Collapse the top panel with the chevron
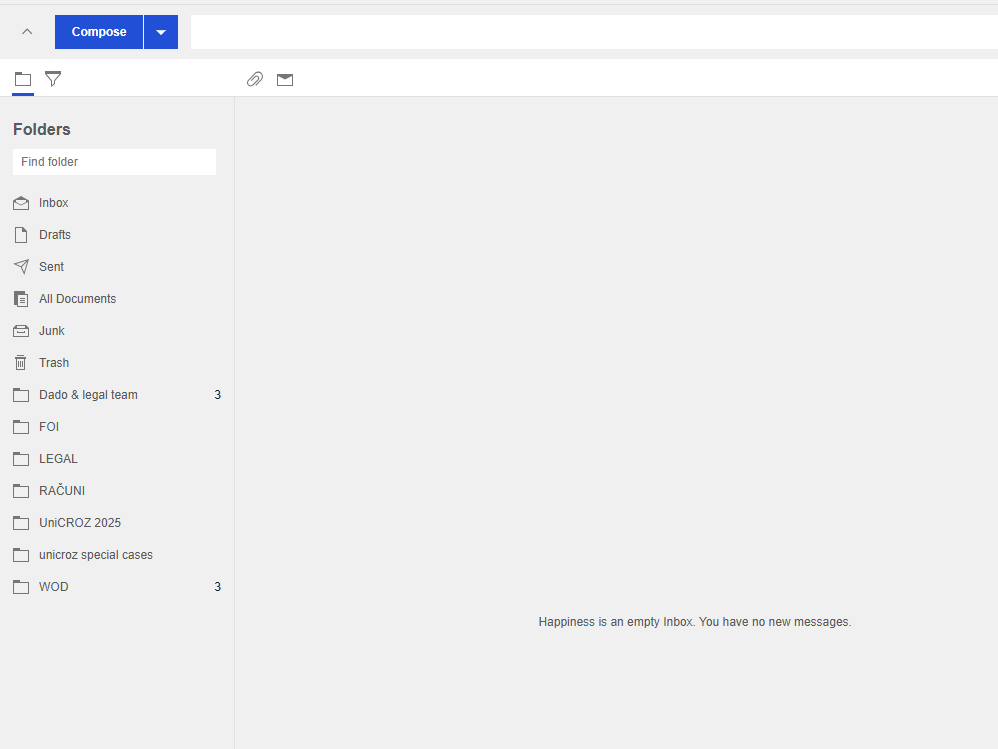998x749 pixels. pos(27,32)
